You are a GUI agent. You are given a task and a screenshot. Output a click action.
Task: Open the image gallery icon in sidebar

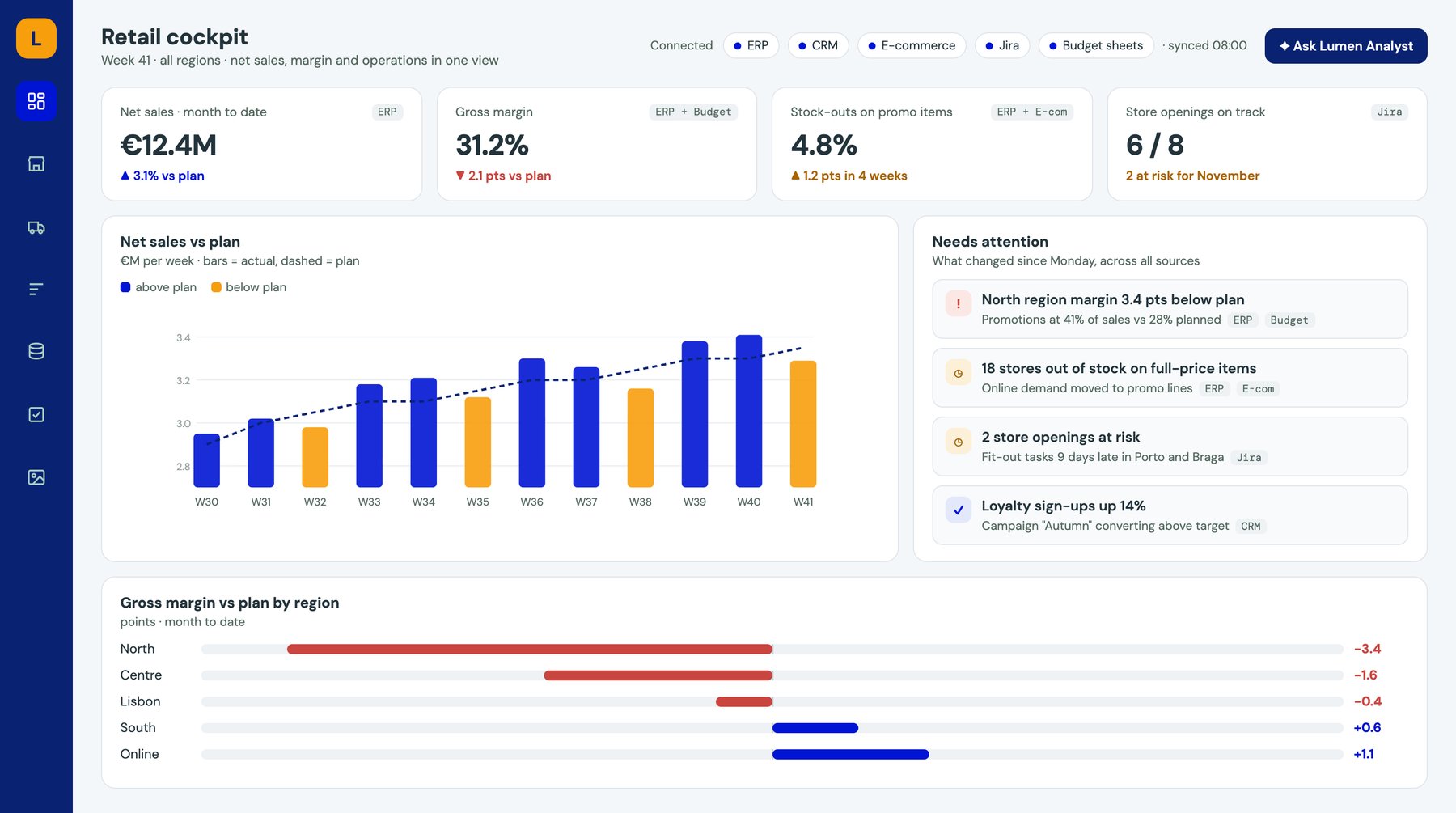point(36,477)
